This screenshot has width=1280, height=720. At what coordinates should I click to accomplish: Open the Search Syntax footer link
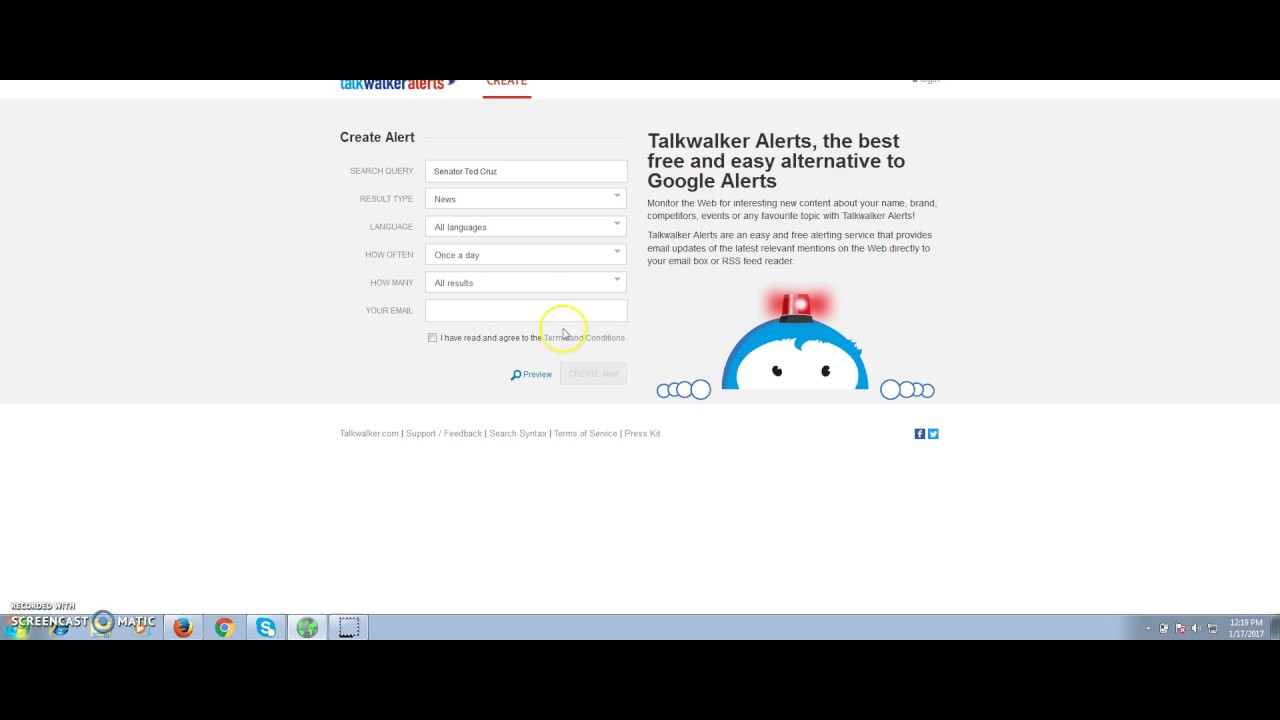pos(518,434)
